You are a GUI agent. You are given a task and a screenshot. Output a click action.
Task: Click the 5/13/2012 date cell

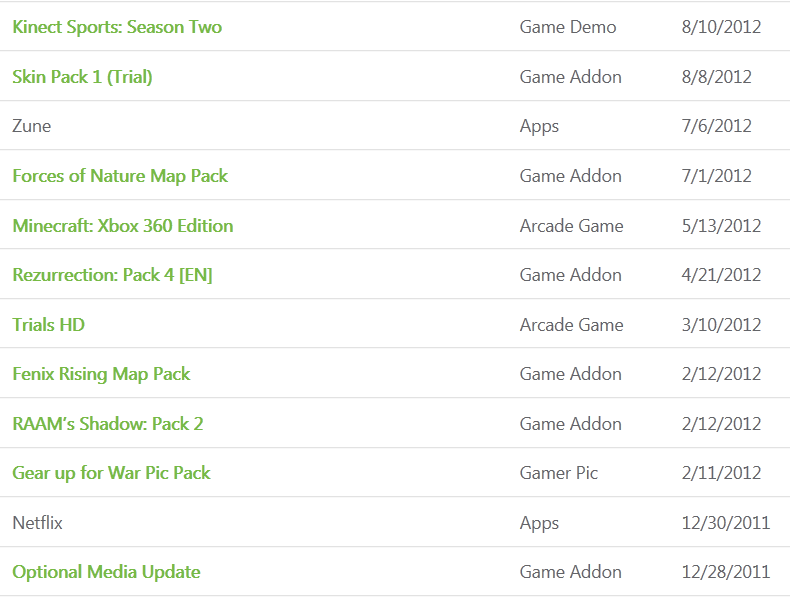[x=721, y=226]
